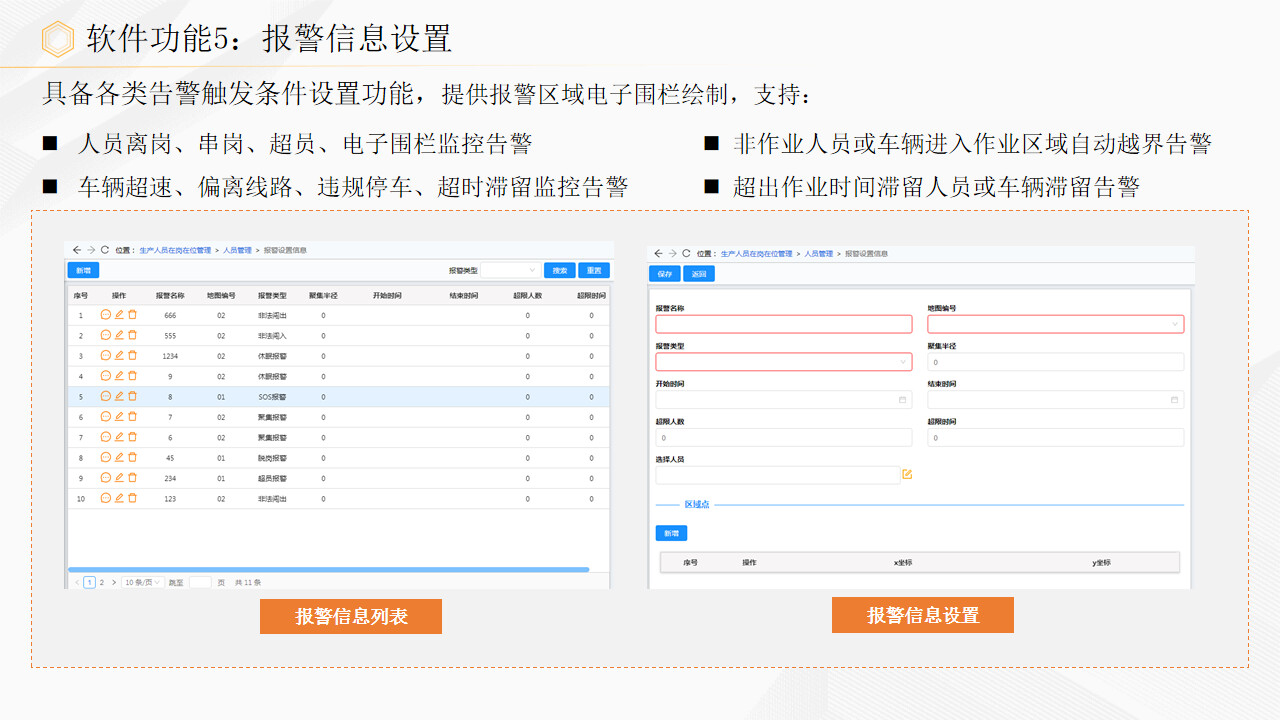Screen dimensions: 1280x720
Task: Delete the SOS报警 row
Action: point(132,396)
